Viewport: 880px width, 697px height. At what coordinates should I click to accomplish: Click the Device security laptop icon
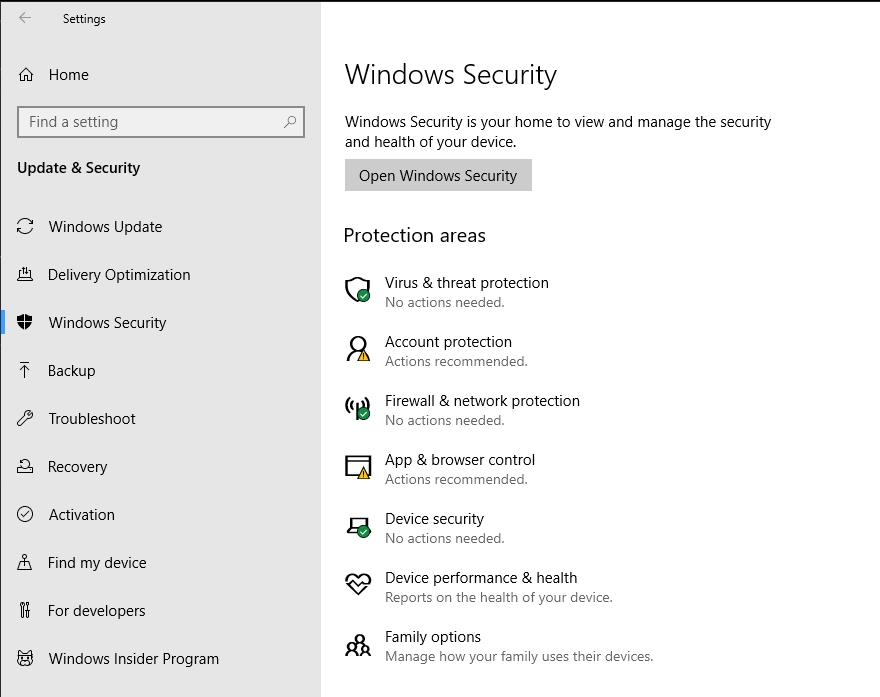(357, 526)
